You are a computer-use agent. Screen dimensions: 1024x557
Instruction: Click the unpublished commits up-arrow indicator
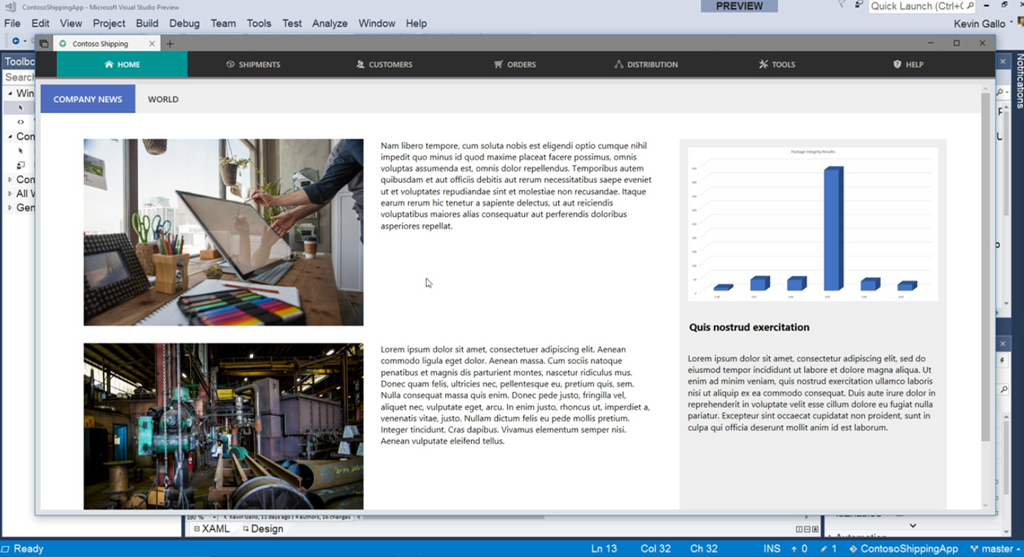pyautogui.click(x=799, y=549)
